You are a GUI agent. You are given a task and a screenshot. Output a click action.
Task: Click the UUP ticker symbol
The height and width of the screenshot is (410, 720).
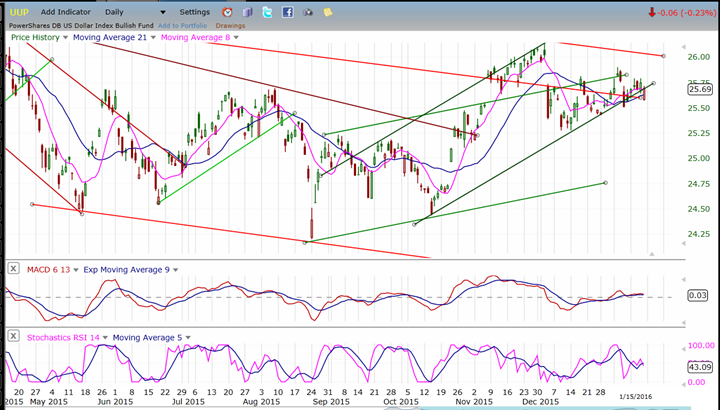pyautogui.click(x=19, y=12)
